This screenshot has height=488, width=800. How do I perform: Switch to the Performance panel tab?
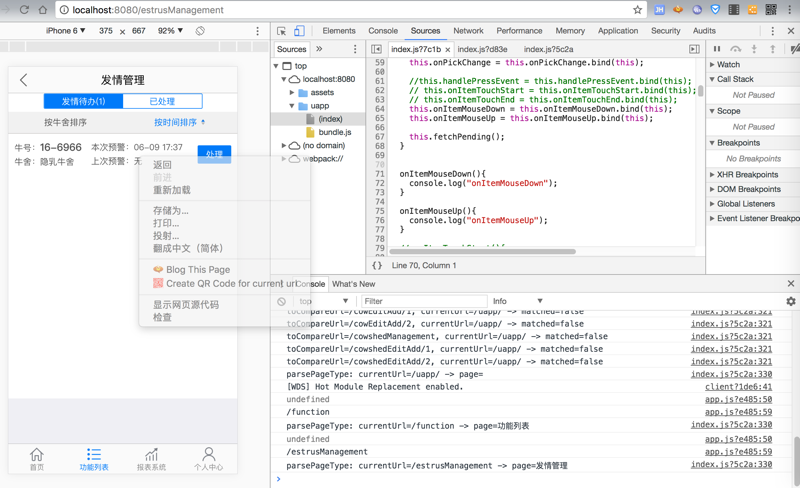click(x=519, y=31)
